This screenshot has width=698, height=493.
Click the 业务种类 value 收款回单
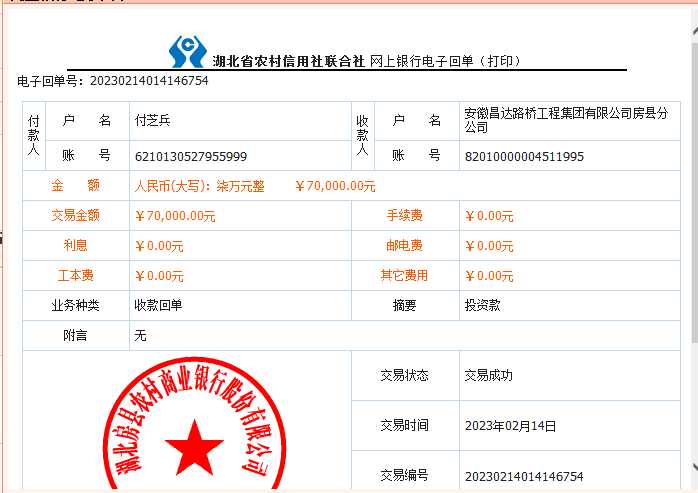pos(158,306)
